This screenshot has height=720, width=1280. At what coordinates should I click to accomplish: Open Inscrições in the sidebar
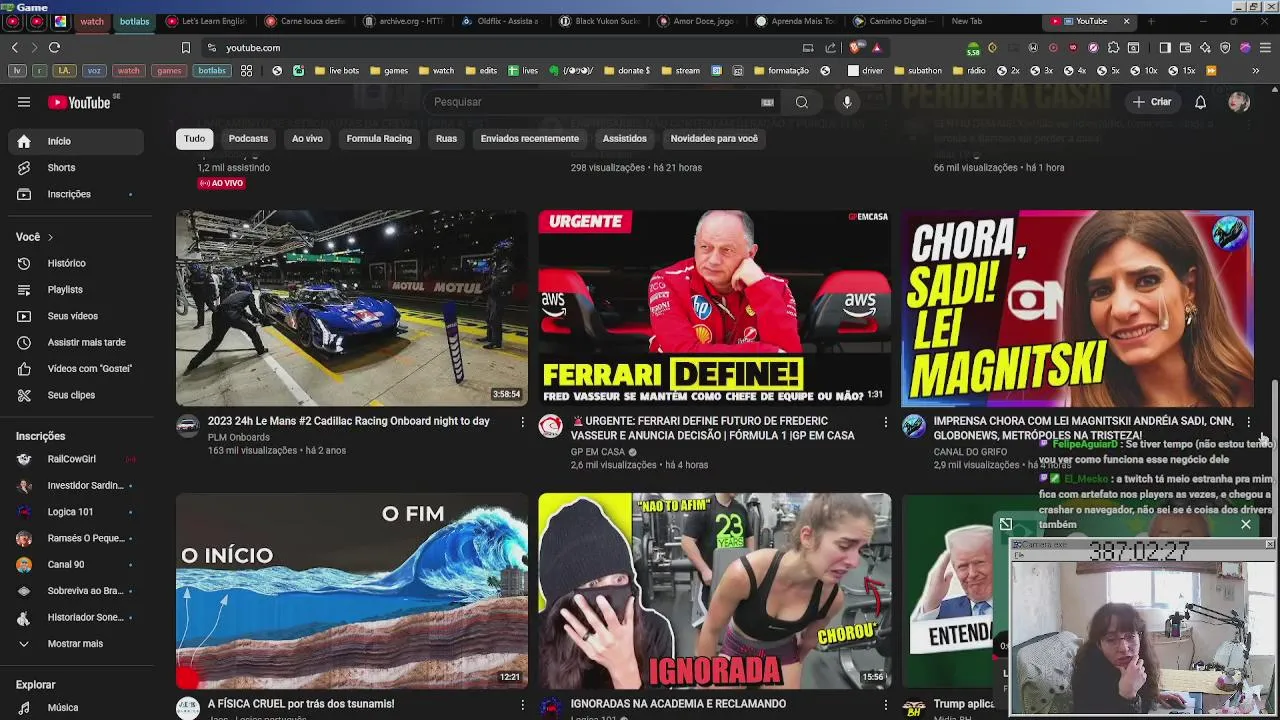(76, 194)
